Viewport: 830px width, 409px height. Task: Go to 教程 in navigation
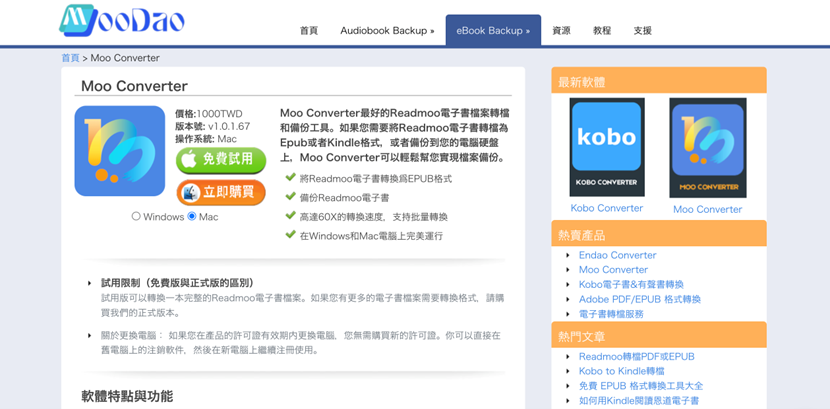(602, 31)
